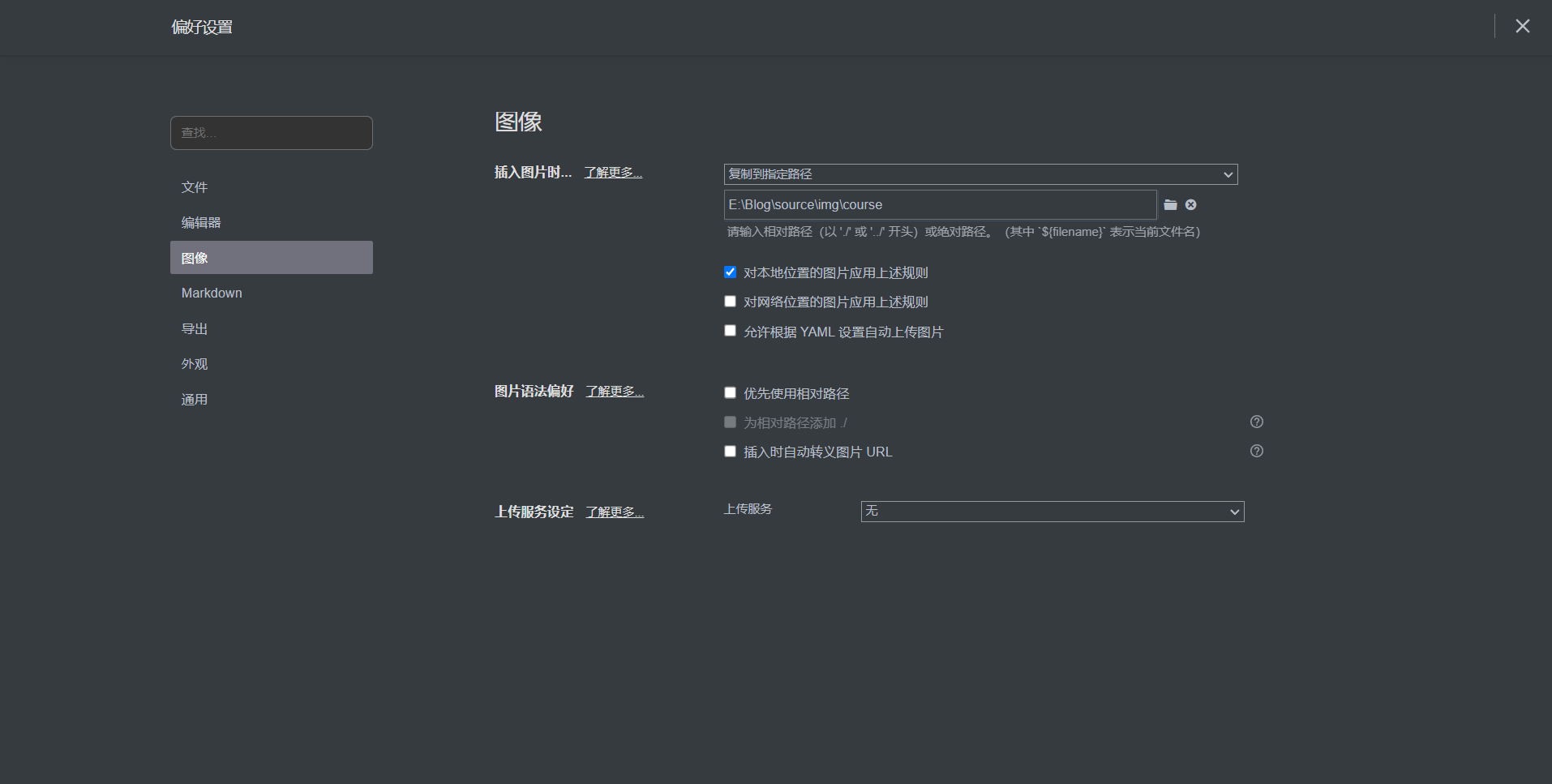Clear the image path with the X icon
The height and width of the screenshot is (784, 1552).
pos(1190,205)
